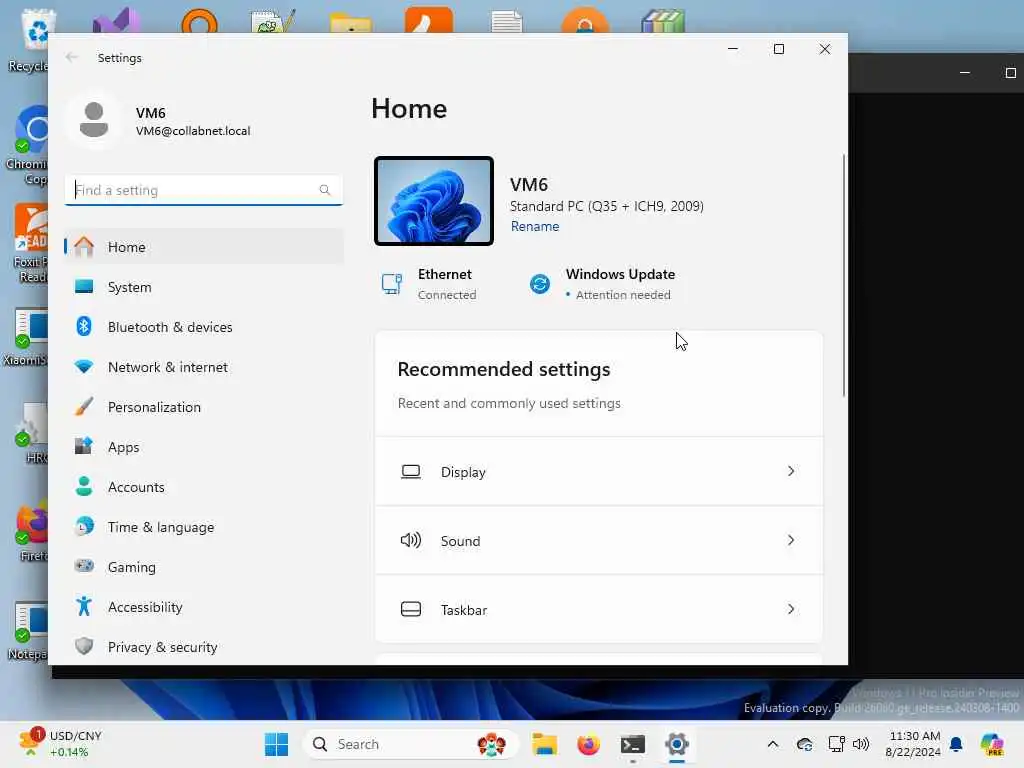Click the Settings window vertical scrollbar
1024x768 pixels.
pos(844,276)
